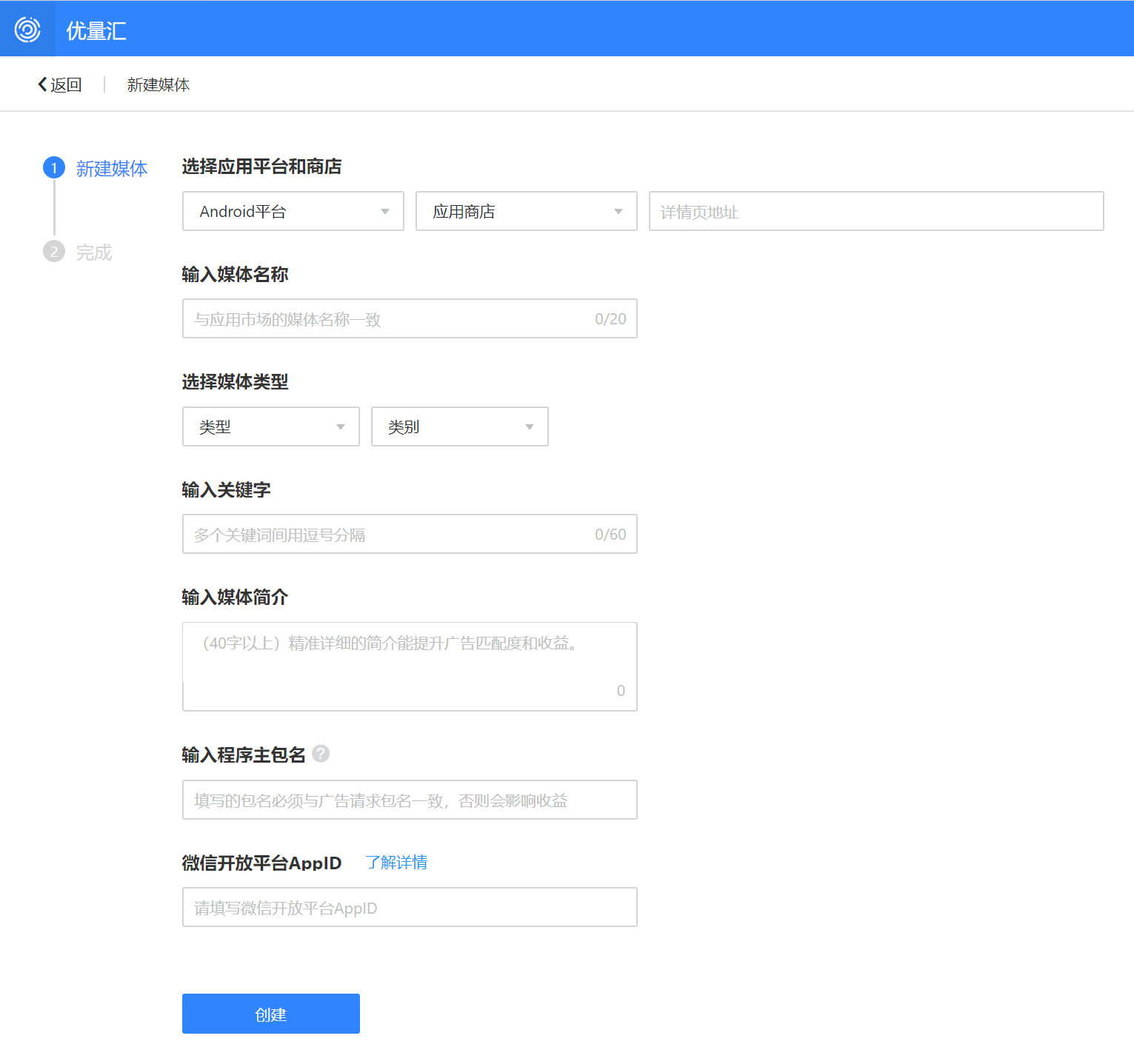1134x1064 pixels.
Task: Click the 输入关键字 heading
Action: point(227,489)
